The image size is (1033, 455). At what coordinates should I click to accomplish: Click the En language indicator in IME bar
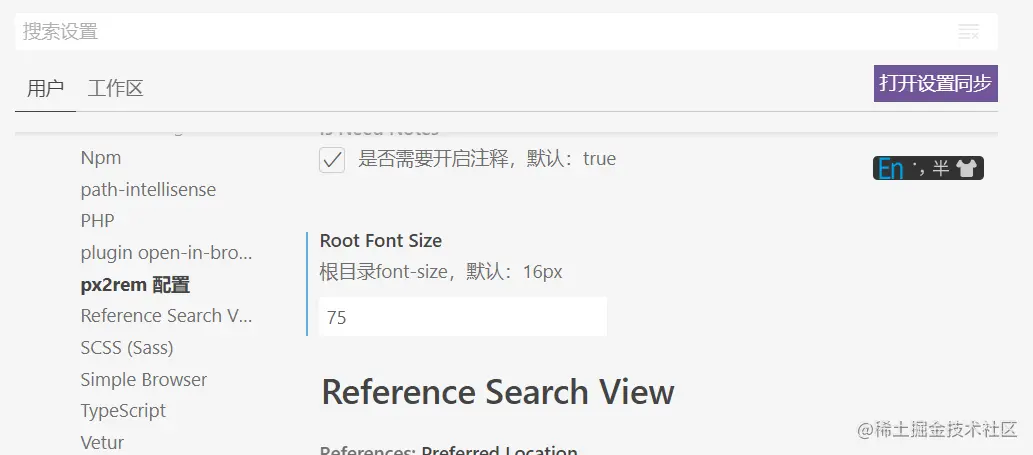(x=890, y=169)
